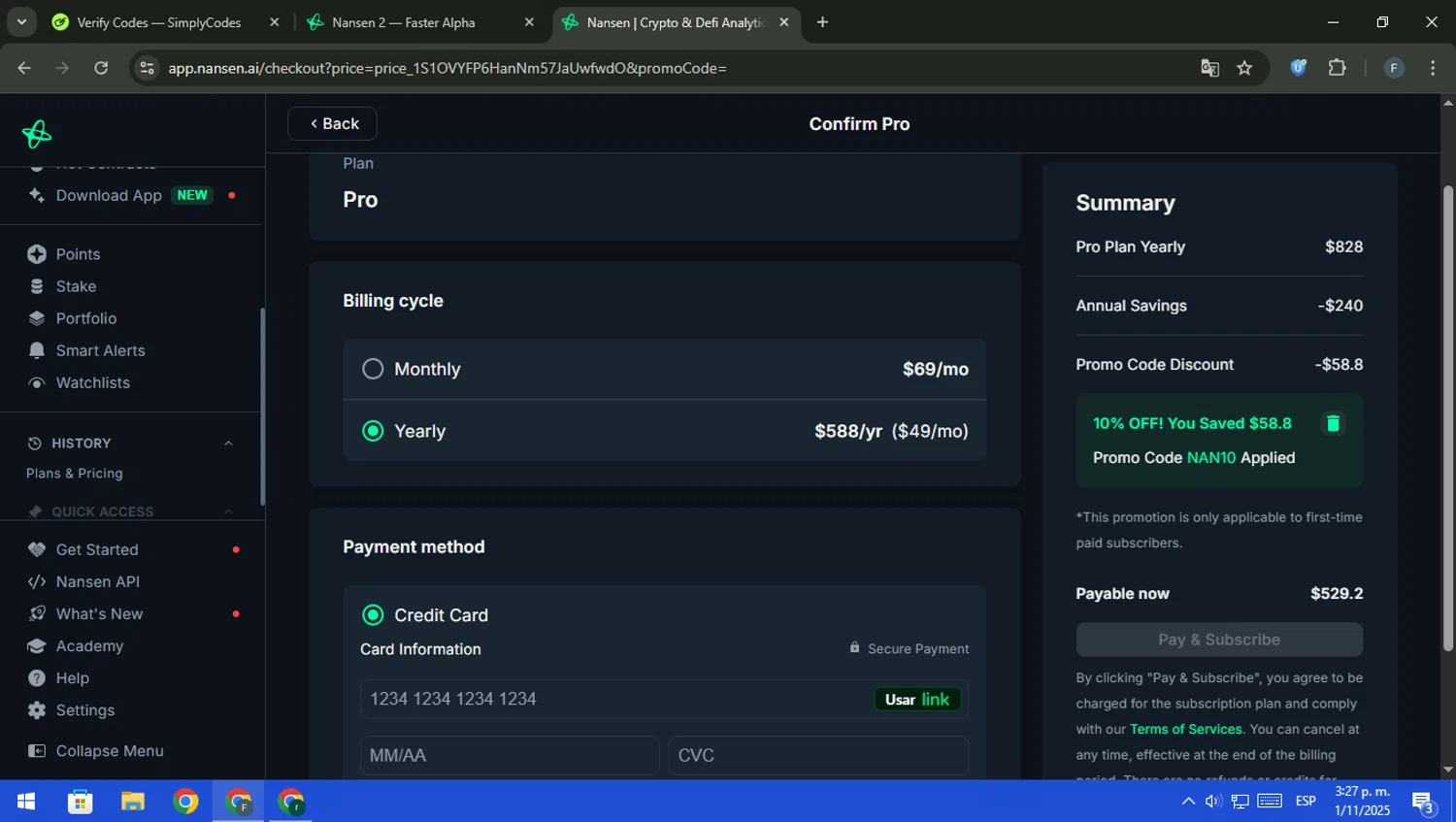
Task: Click the Stake sidebar icon
Action: [x=37, y=286]
